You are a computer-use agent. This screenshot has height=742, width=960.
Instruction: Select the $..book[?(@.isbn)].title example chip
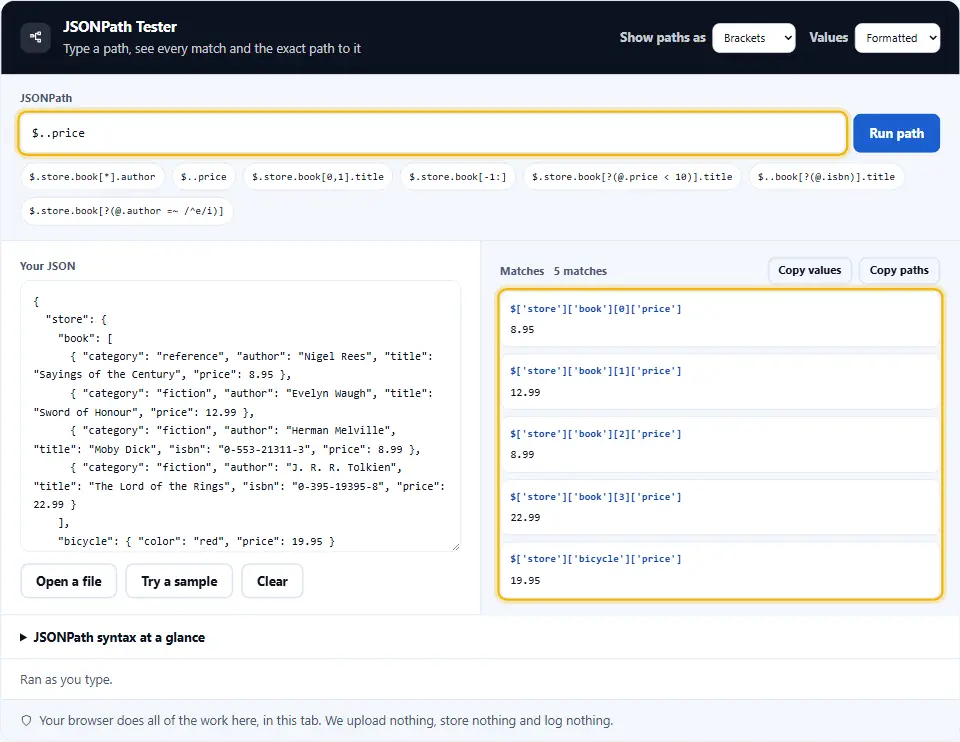click(x=826, y=177)
